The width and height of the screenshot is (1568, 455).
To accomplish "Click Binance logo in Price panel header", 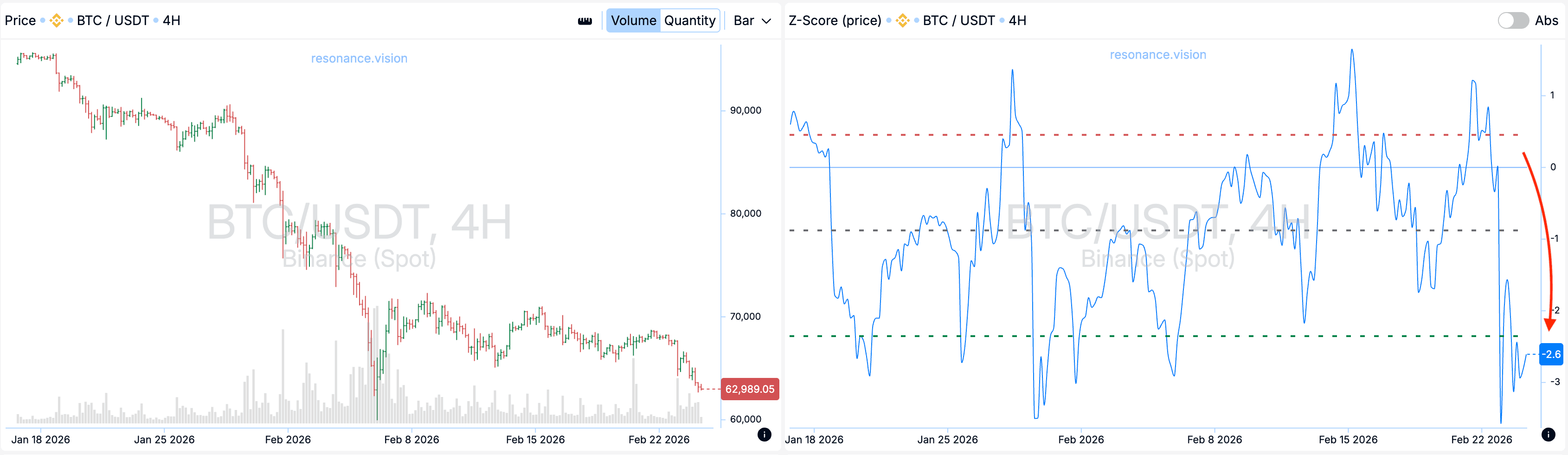I will pyautogui.click(x=56, y=21).
